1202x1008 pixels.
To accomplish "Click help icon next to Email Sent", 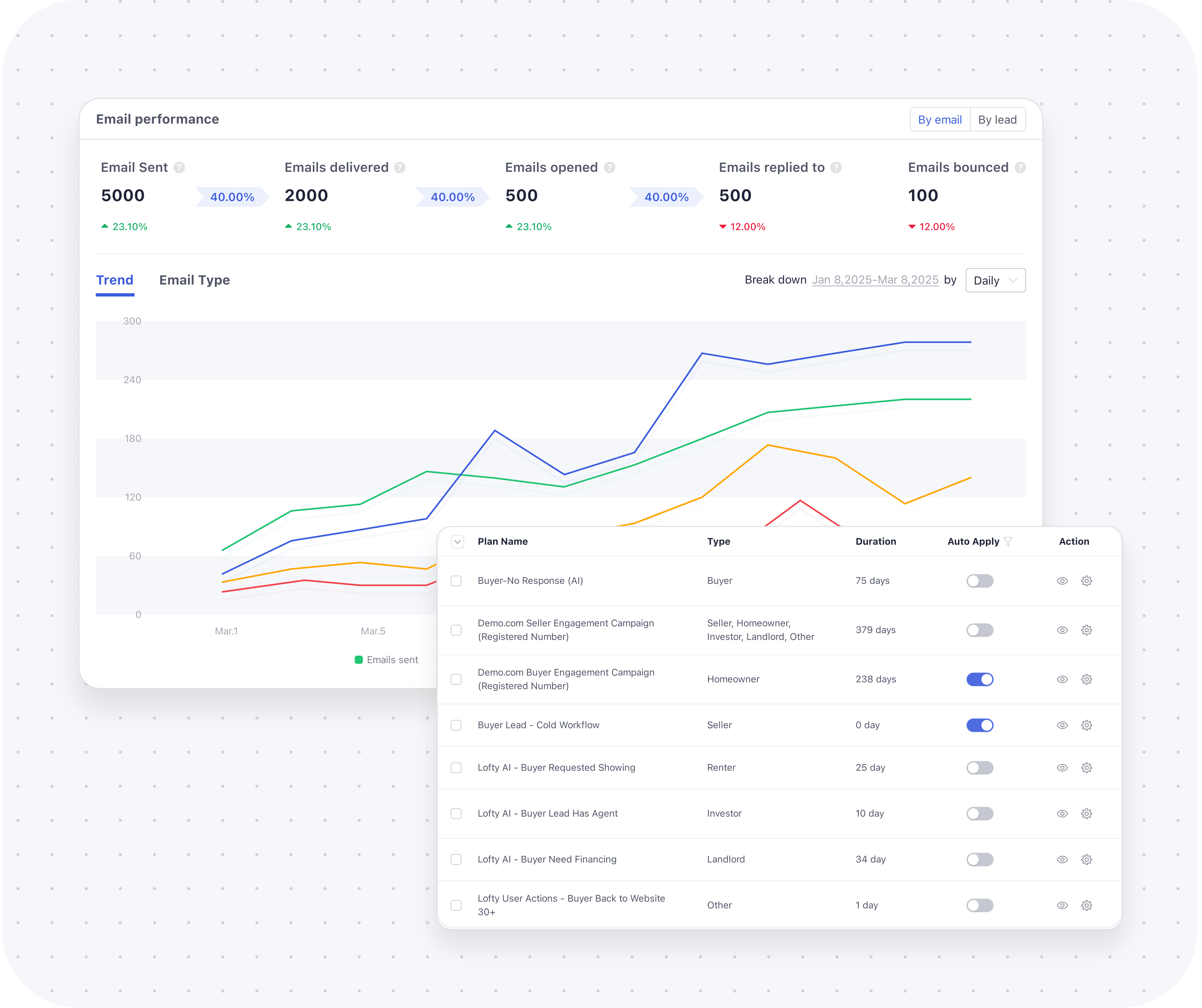I will pyautogui.click(x=179, y=168).
